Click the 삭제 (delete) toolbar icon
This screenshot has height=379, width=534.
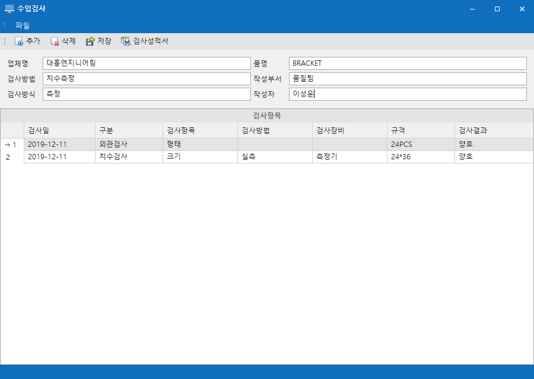(54, 41)
